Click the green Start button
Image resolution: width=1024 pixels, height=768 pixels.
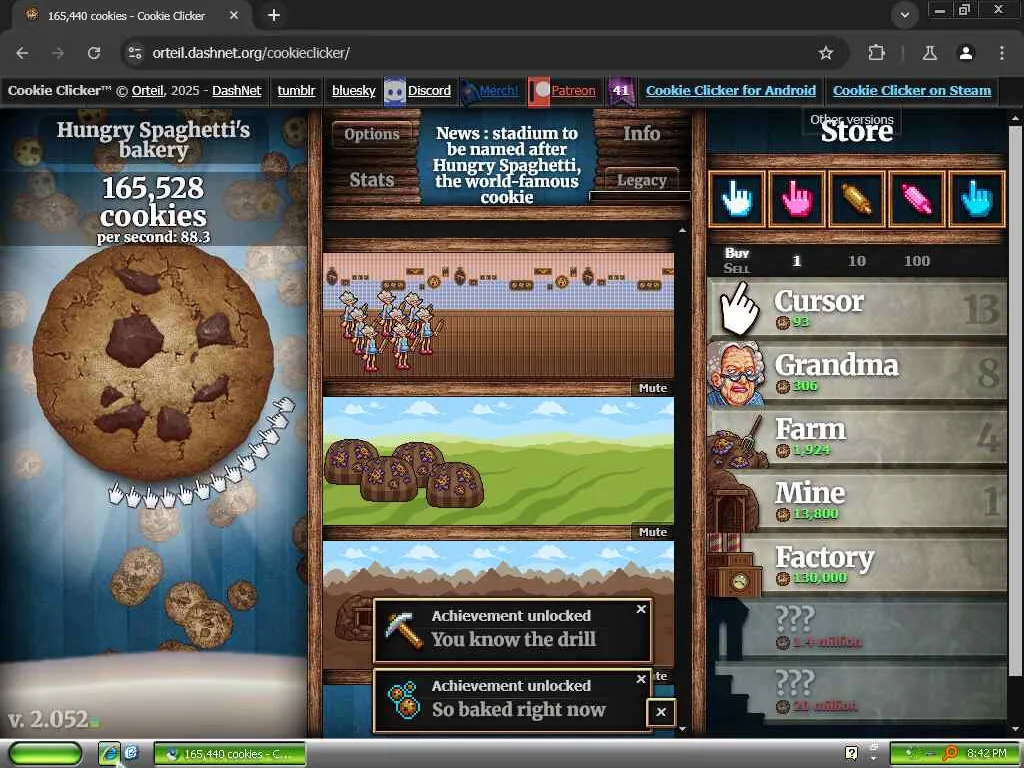[x=44, y=754]
